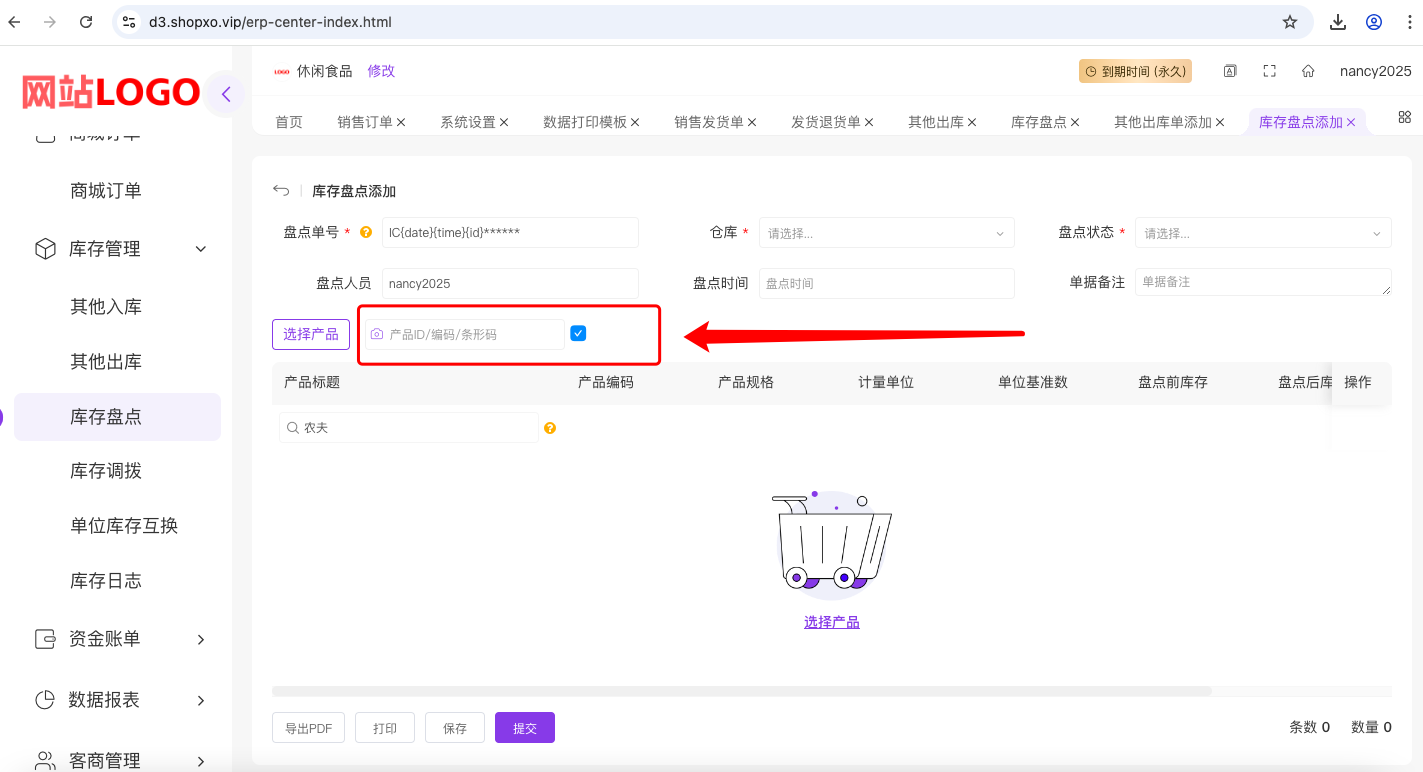Click the orange help icon beside product search

click(x=549, y=428)
